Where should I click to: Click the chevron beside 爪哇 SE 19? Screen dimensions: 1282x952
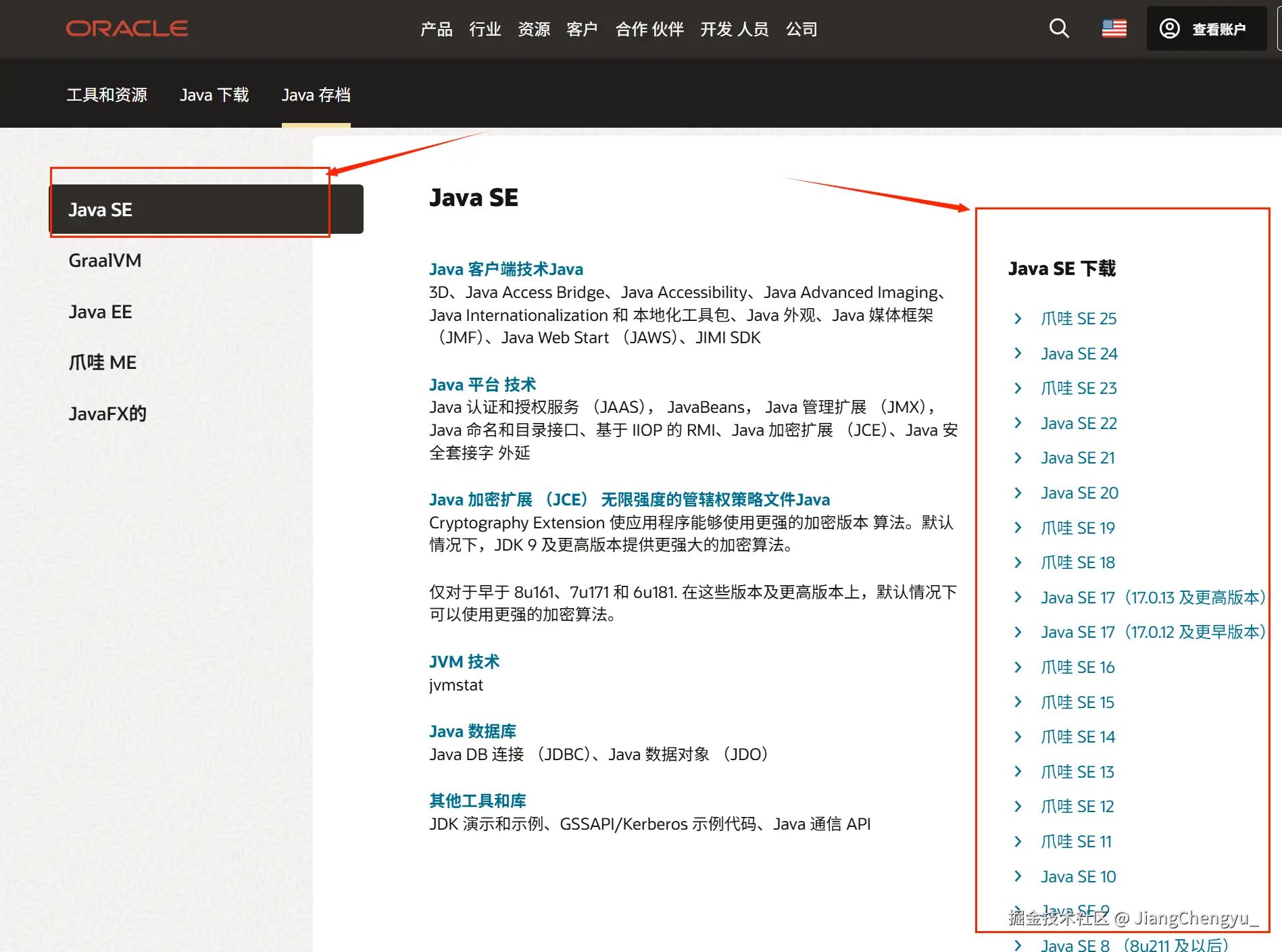click(x=1018, y=528)
